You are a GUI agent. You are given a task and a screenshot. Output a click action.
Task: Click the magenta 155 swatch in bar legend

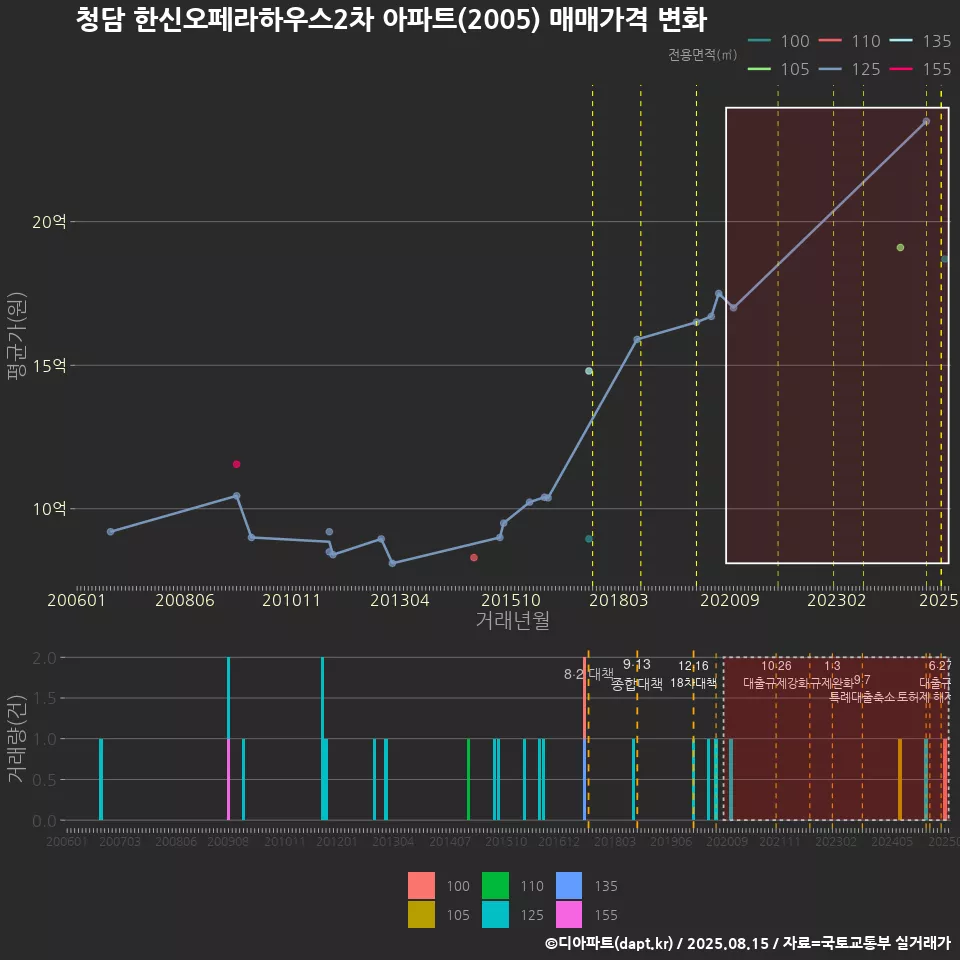(569, 914)
